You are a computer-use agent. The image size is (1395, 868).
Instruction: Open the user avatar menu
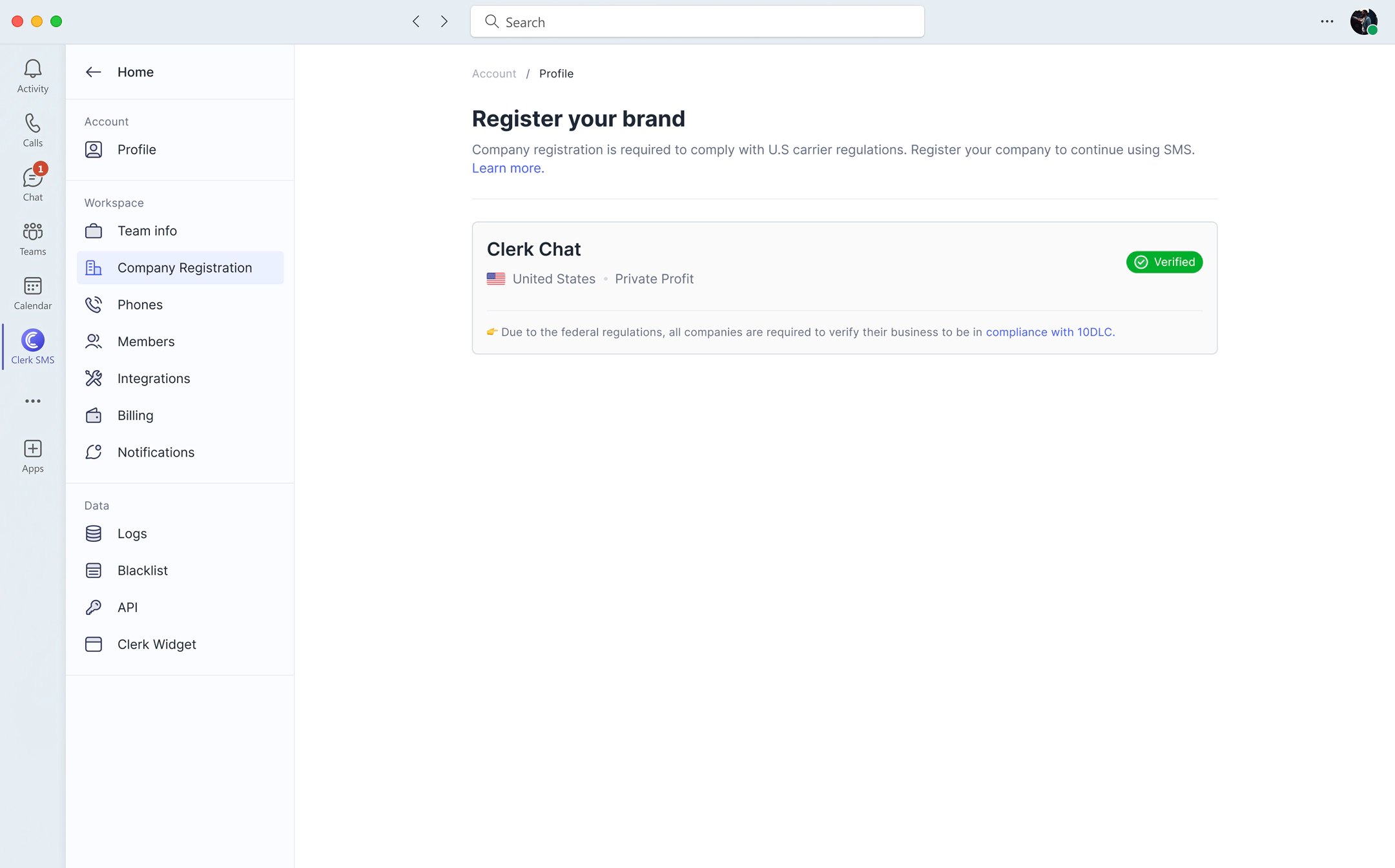[x=1363, y=21]
